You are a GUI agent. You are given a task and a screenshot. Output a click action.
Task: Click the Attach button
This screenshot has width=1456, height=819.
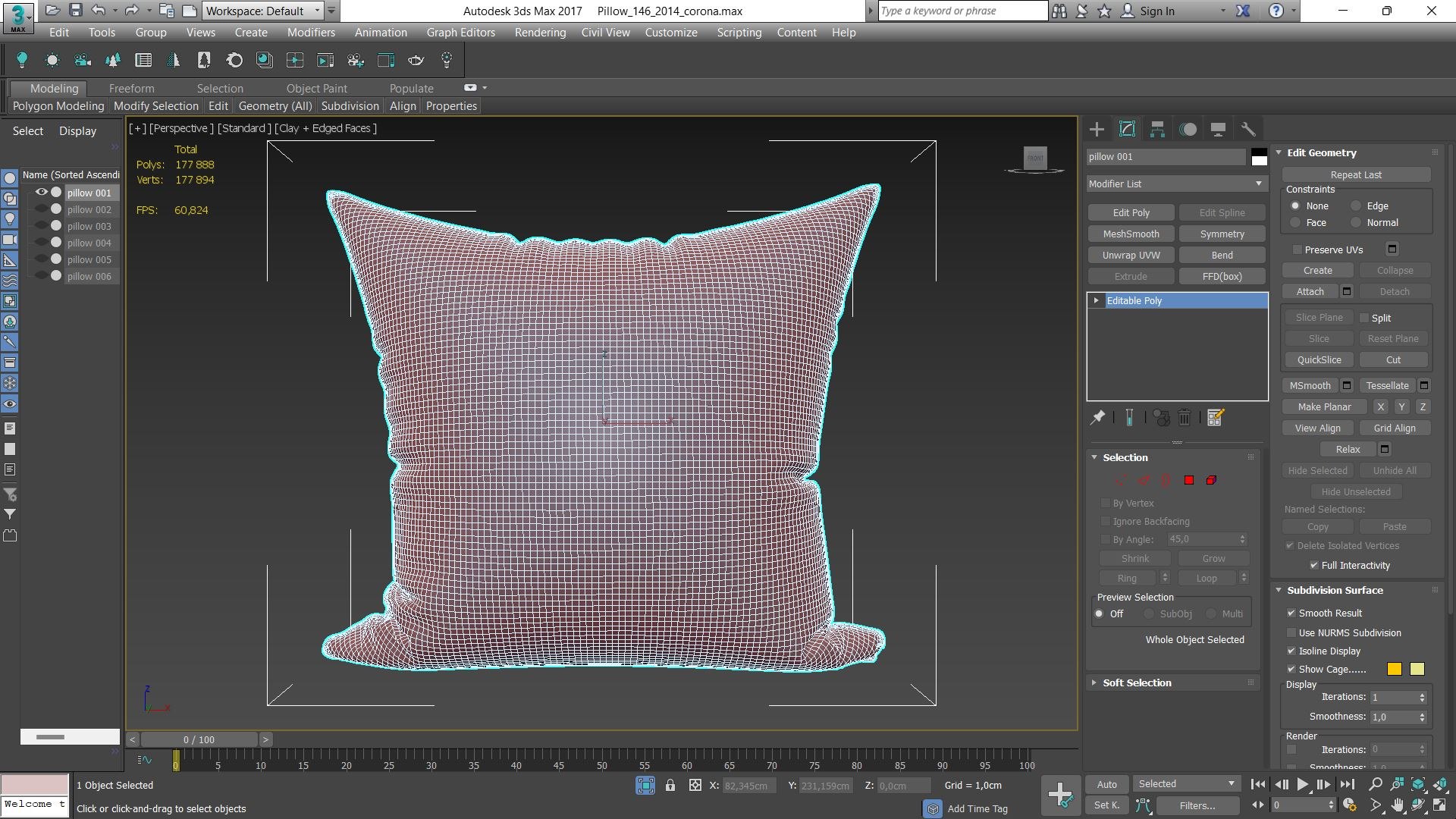[1310, 291]
